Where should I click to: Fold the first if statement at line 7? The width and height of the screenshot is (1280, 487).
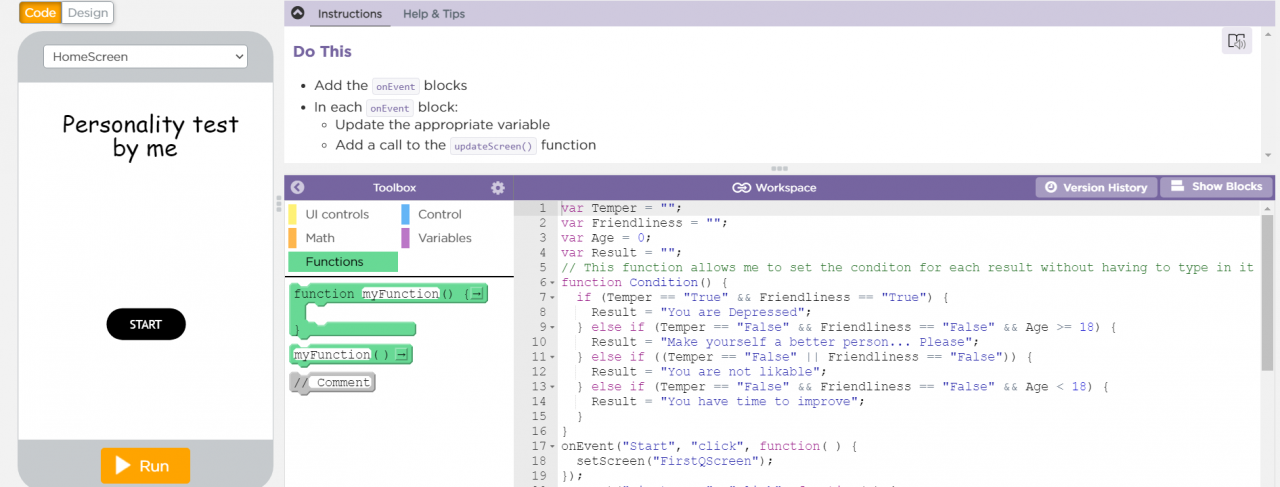(553, 298)
